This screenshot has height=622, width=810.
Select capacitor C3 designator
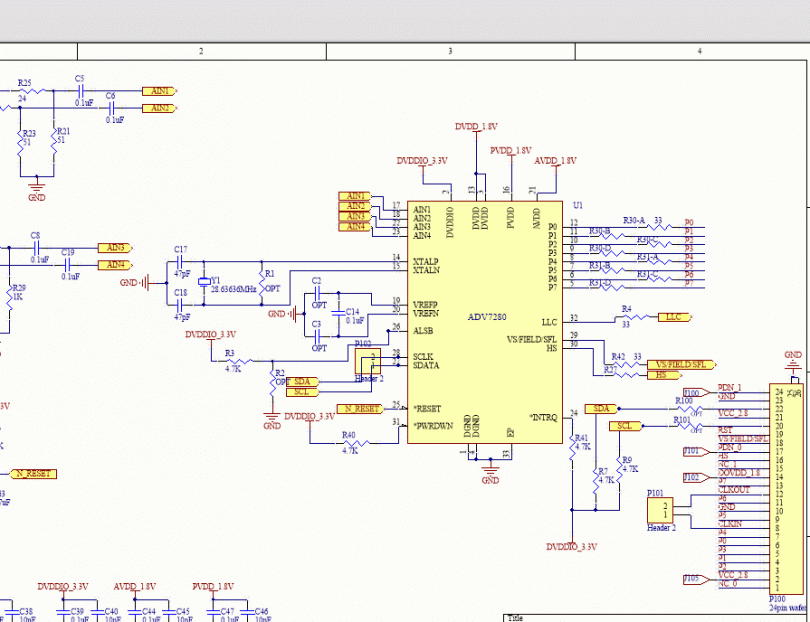pyautogui.click(x=317, y=324)
